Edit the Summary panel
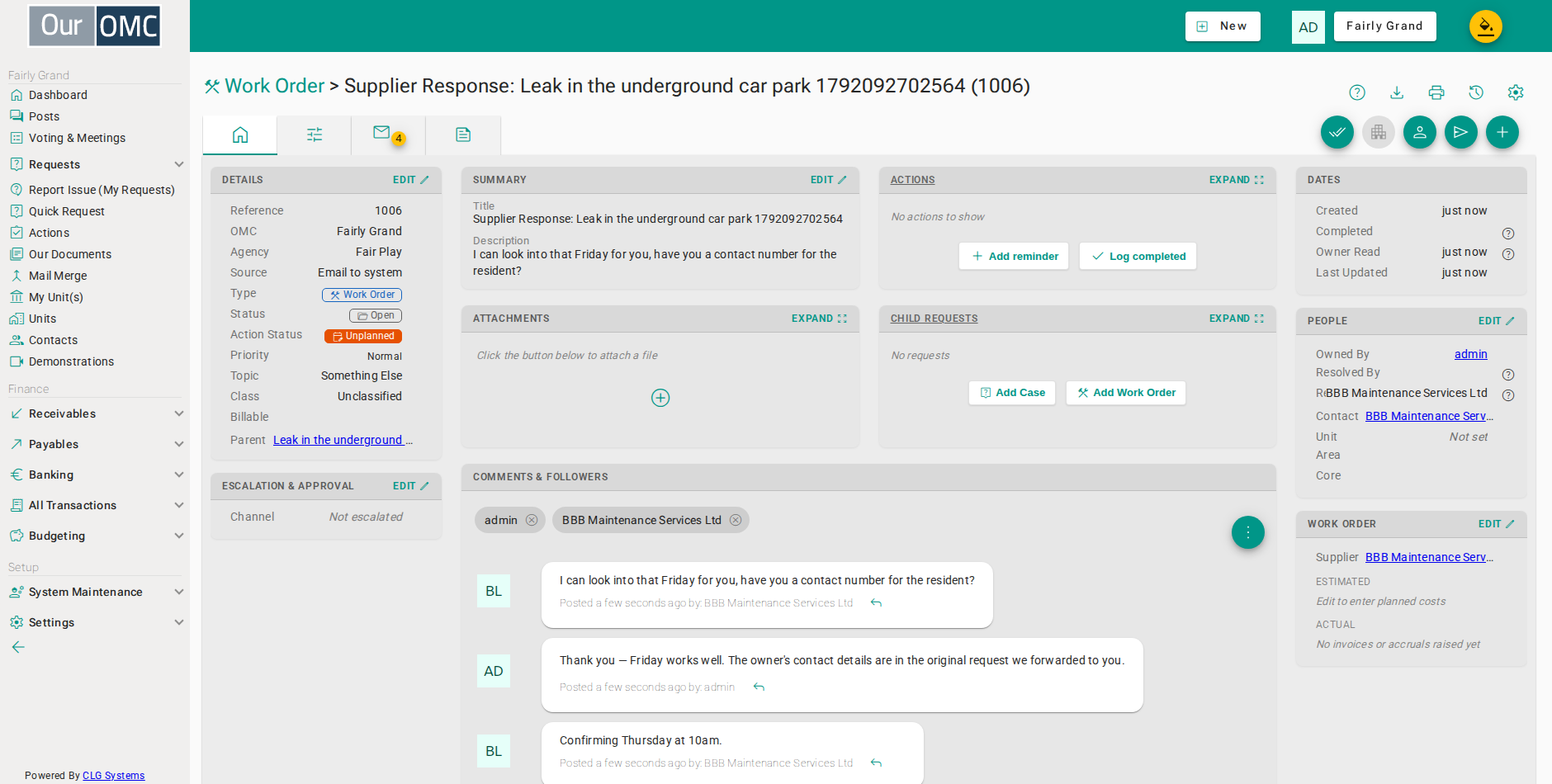The height and width of the screenshot is (784, 1552). coord(828,180)
